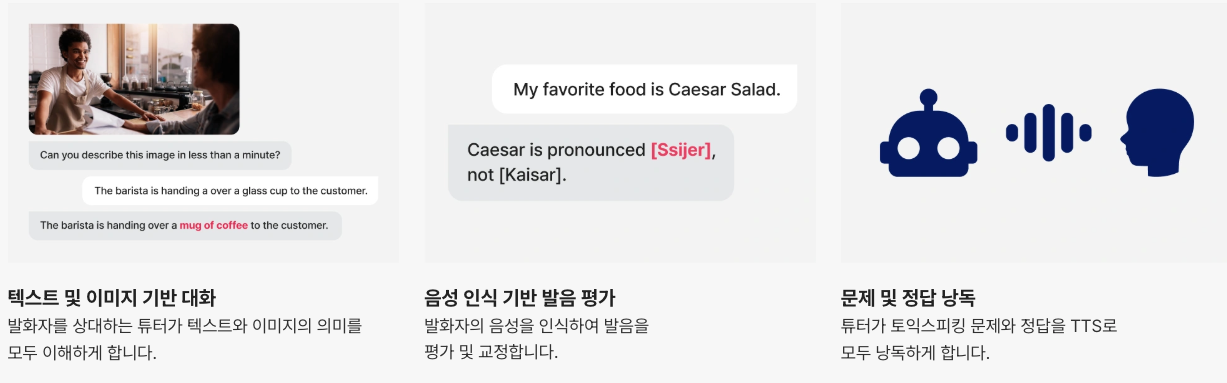
Task: Click the 'not [Kaisar].' text
Action: click(517, 175)
